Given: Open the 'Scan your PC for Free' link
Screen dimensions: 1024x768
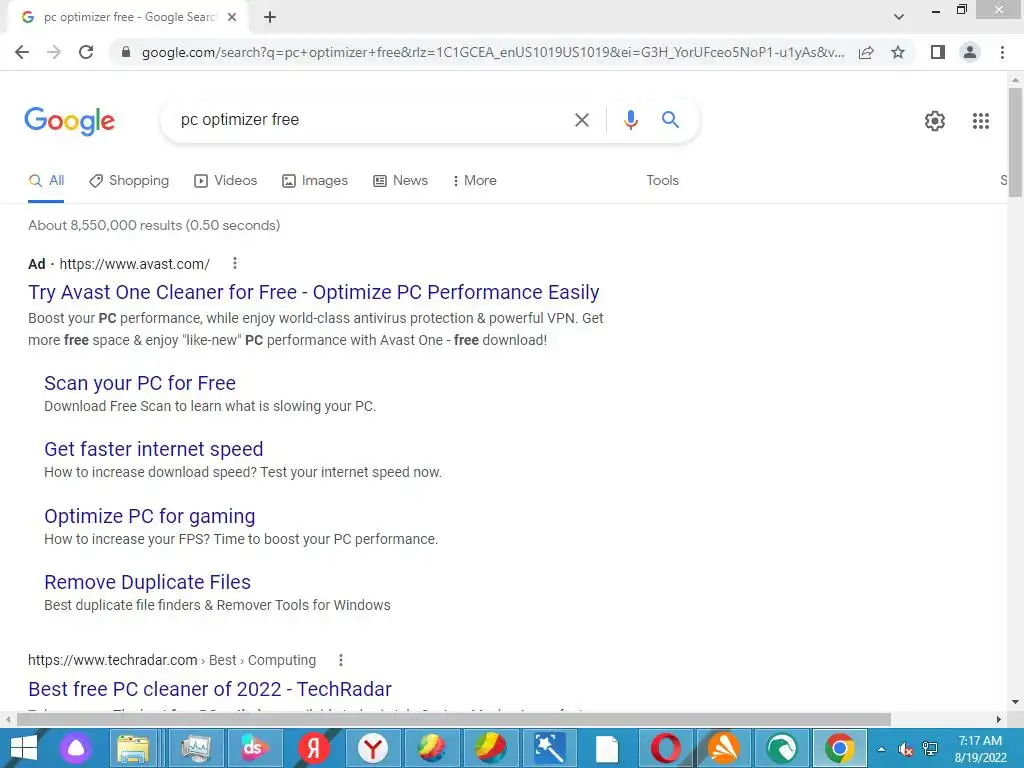Looking at the screenshot, I should click(x=140, y=383).
